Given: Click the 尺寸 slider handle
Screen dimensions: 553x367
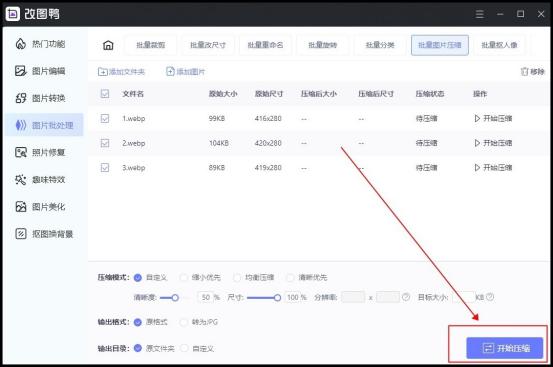Looking at the screenshot, I should 278,298.
